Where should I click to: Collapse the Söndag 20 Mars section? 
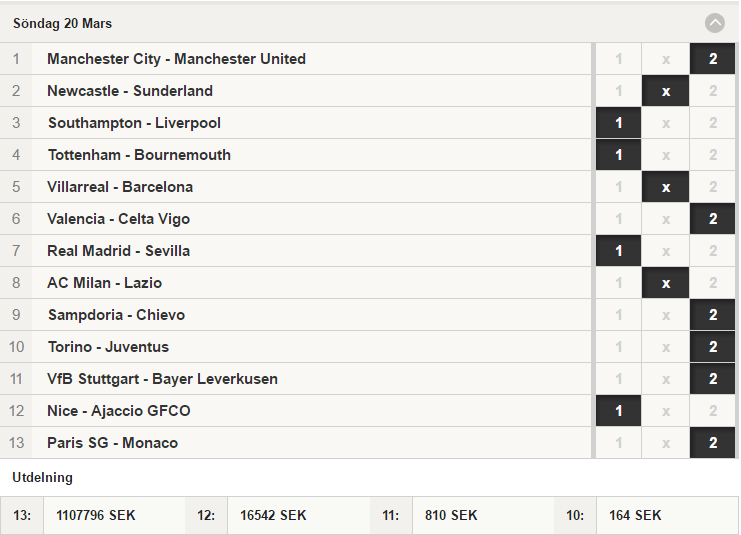pos(715,23)
